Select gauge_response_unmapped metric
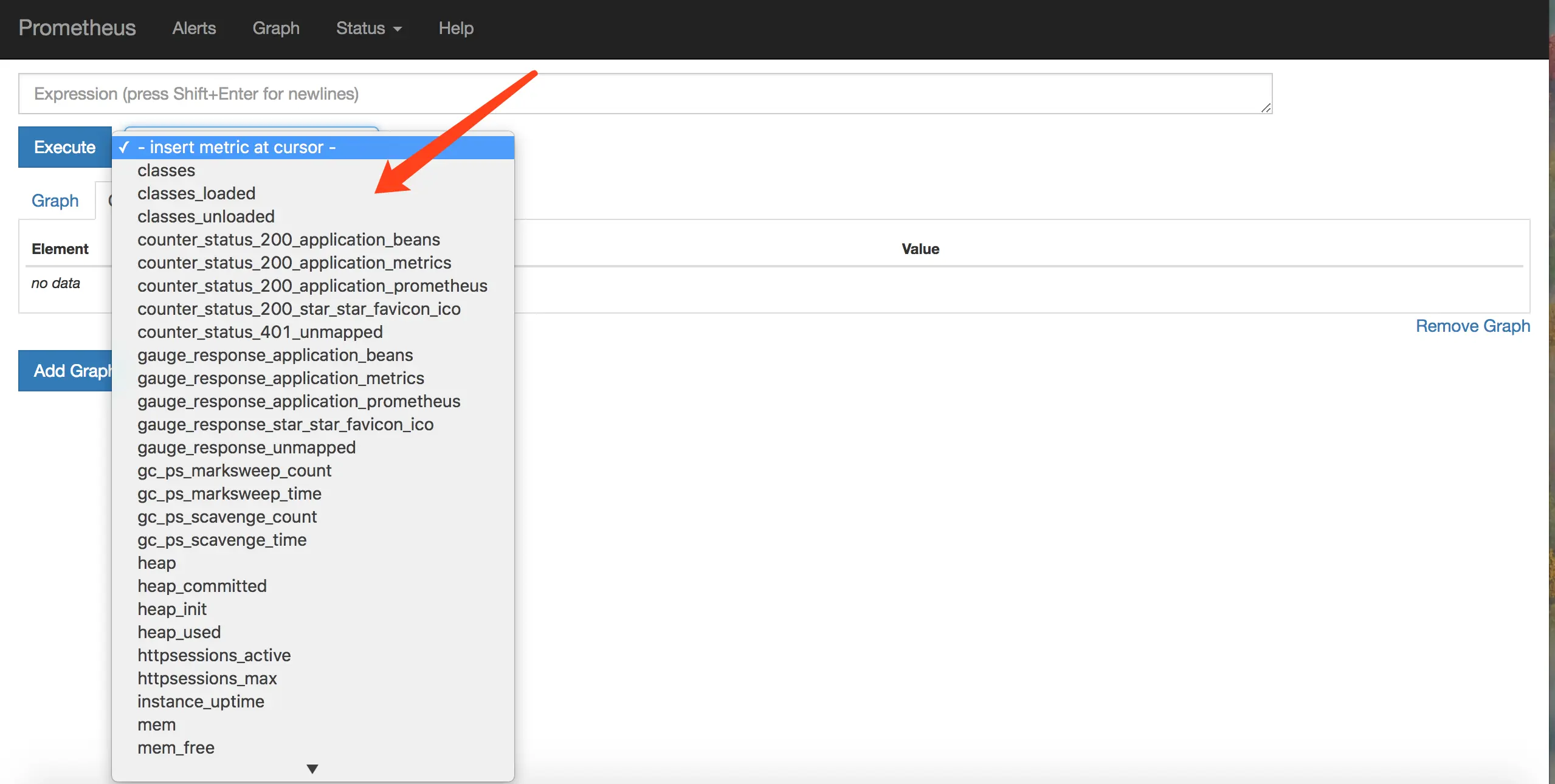The height and width of the screenshot is (784, 1555). (246, 447)
